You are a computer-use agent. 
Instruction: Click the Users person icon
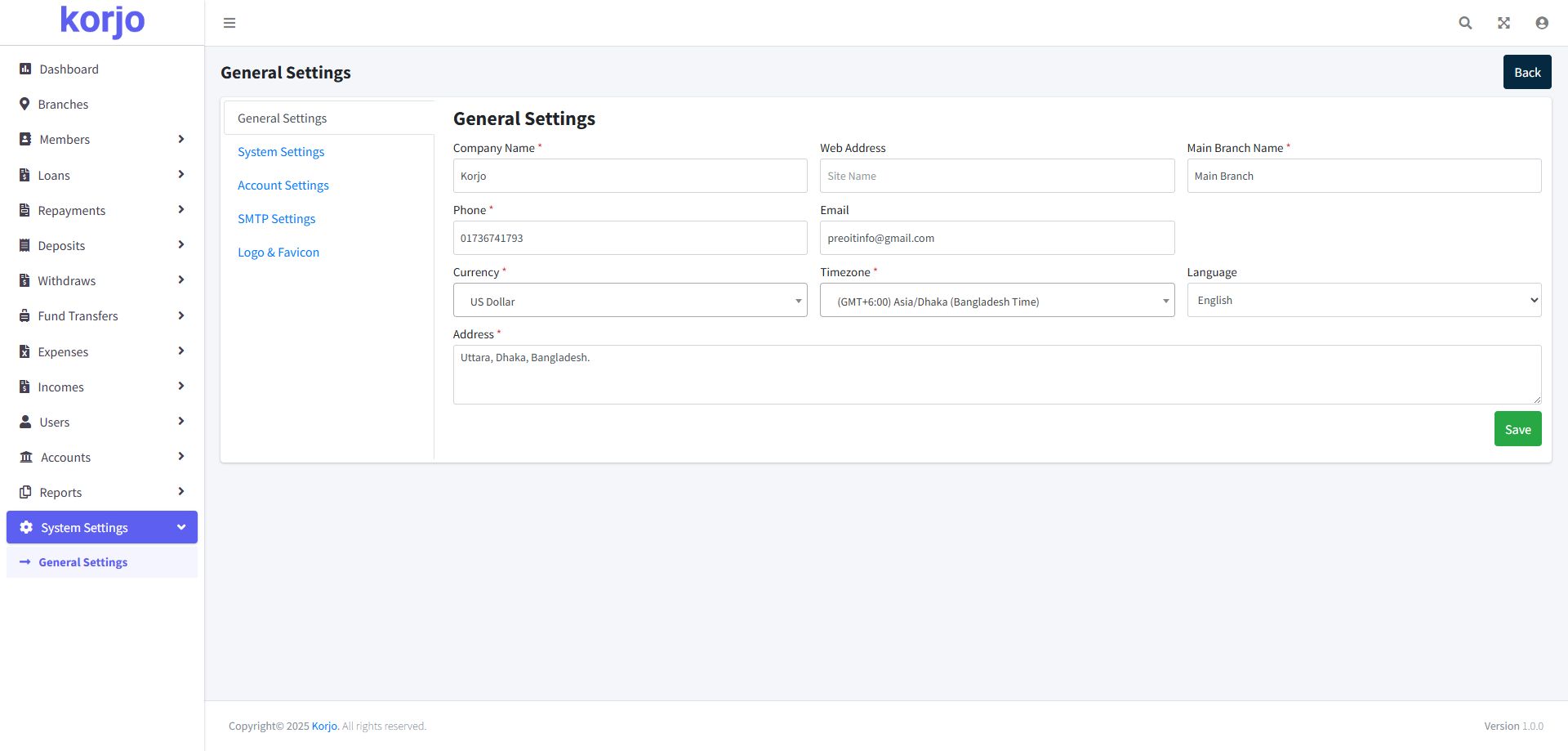[x=25, y=422]
